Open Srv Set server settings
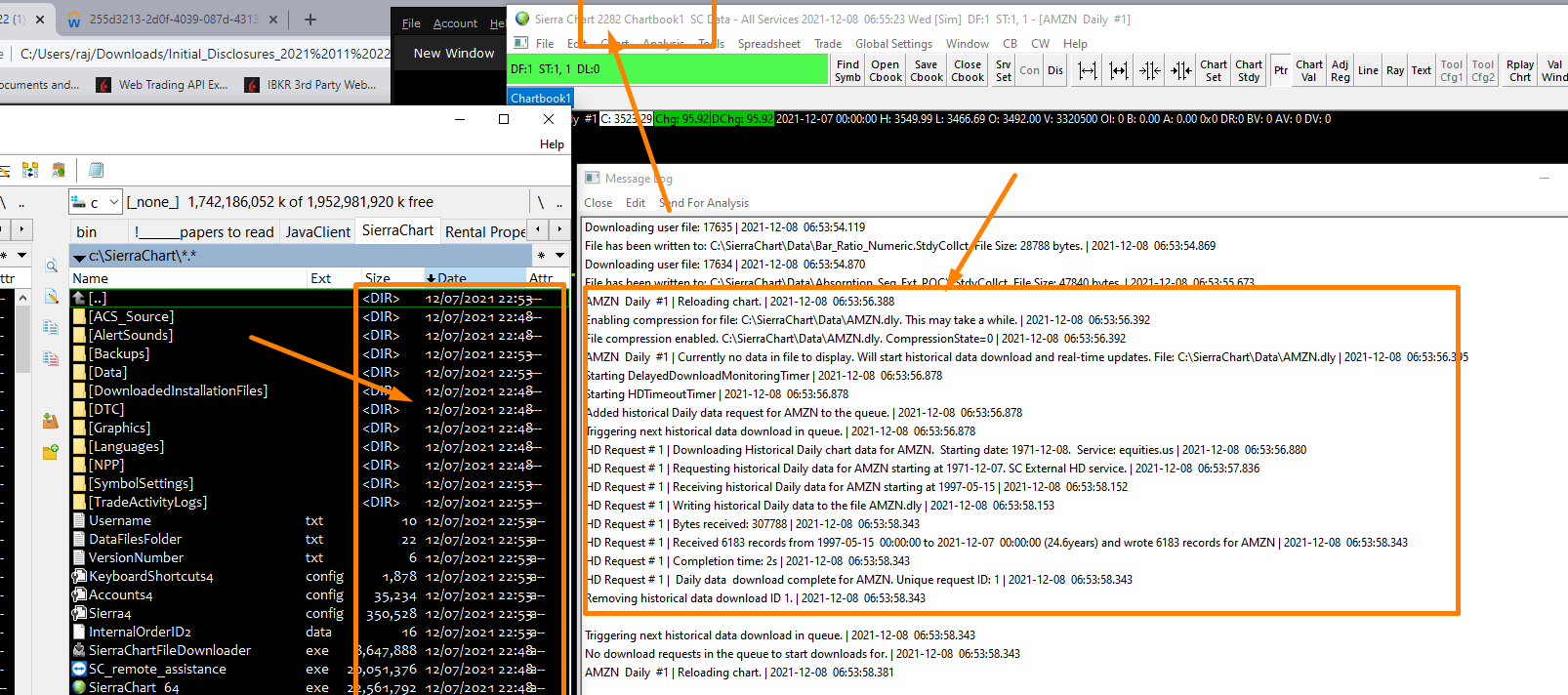Screen dimensions: 1568x695 pos(1003,70)
